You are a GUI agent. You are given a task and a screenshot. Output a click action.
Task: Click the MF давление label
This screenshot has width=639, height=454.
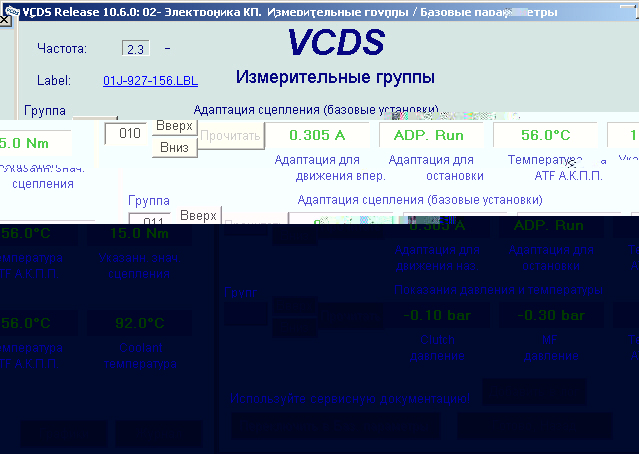point(551,348)
